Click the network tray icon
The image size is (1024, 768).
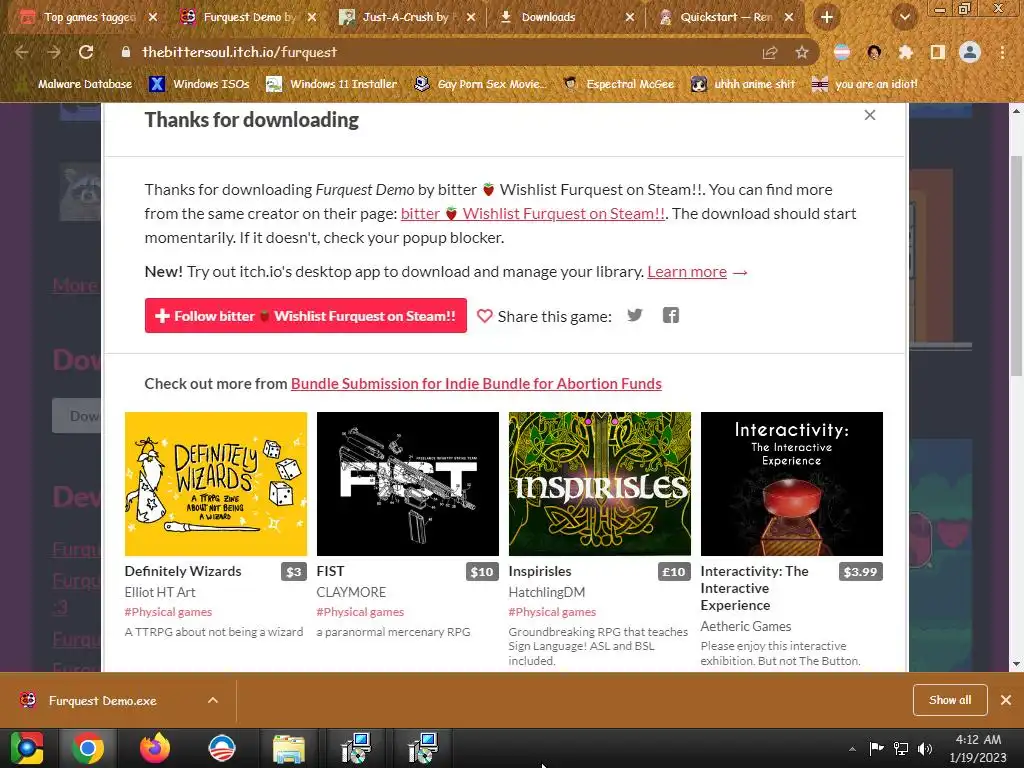[x=901, y=748]
